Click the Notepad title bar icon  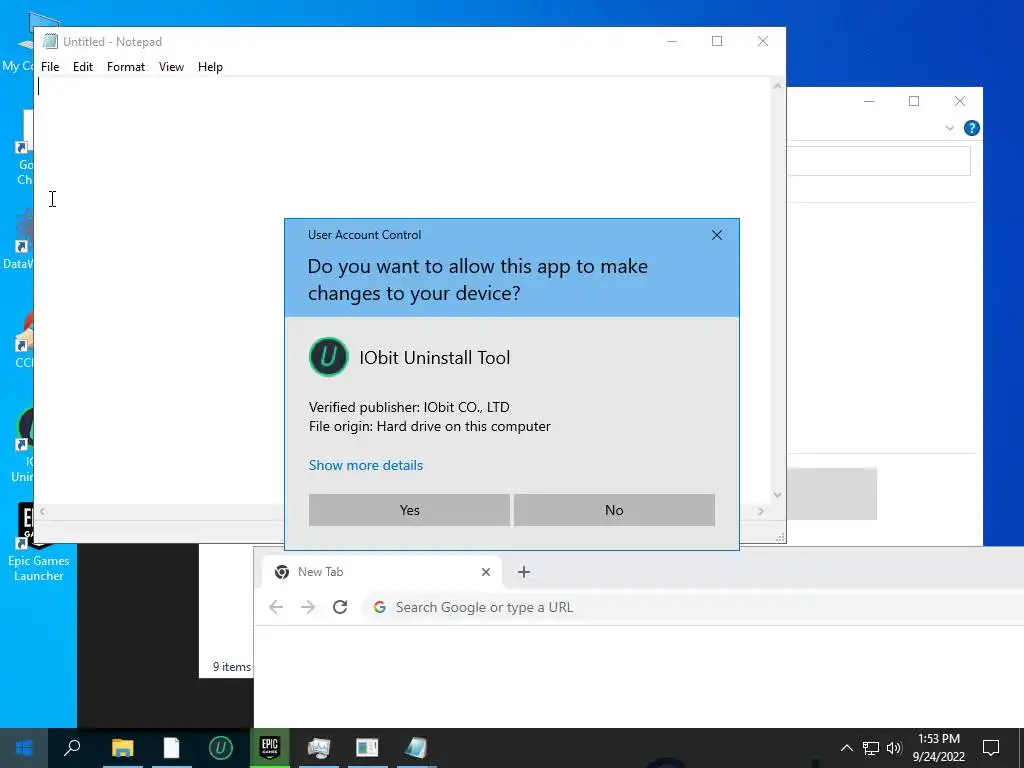pyautogui.click(x=50, y=41)
